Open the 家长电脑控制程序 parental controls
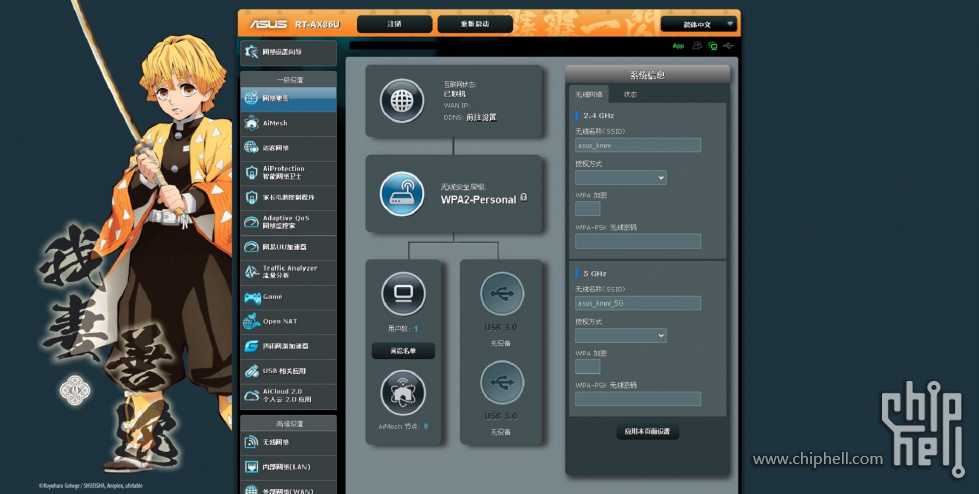Viewport: 979px width, 494px height. [288, 197]
